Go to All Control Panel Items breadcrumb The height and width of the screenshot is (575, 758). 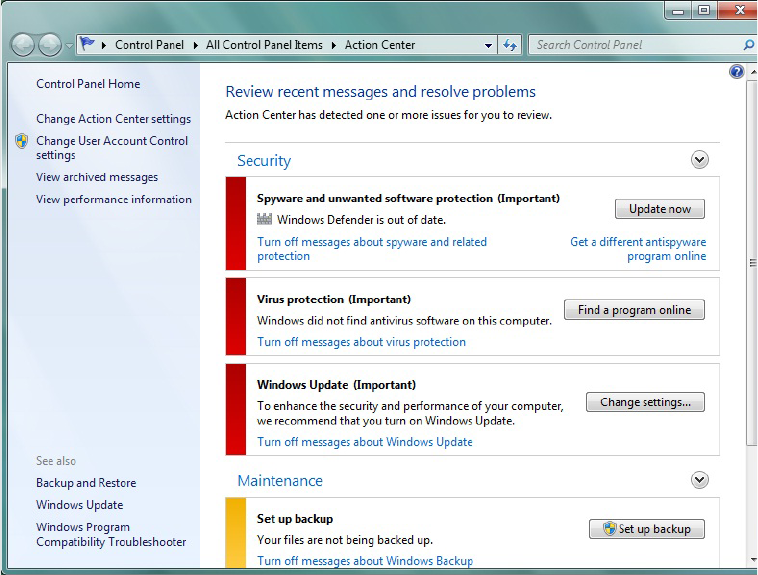point(264,45)
